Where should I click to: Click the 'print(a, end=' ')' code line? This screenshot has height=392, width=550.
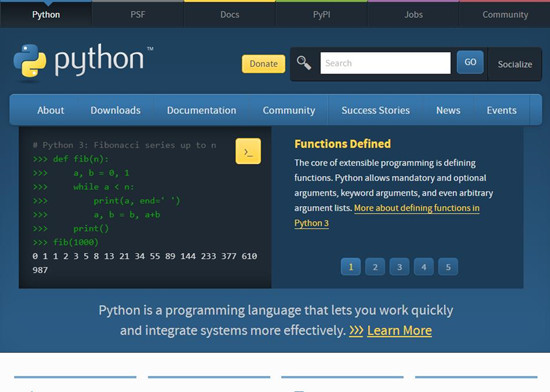point(106,201)
